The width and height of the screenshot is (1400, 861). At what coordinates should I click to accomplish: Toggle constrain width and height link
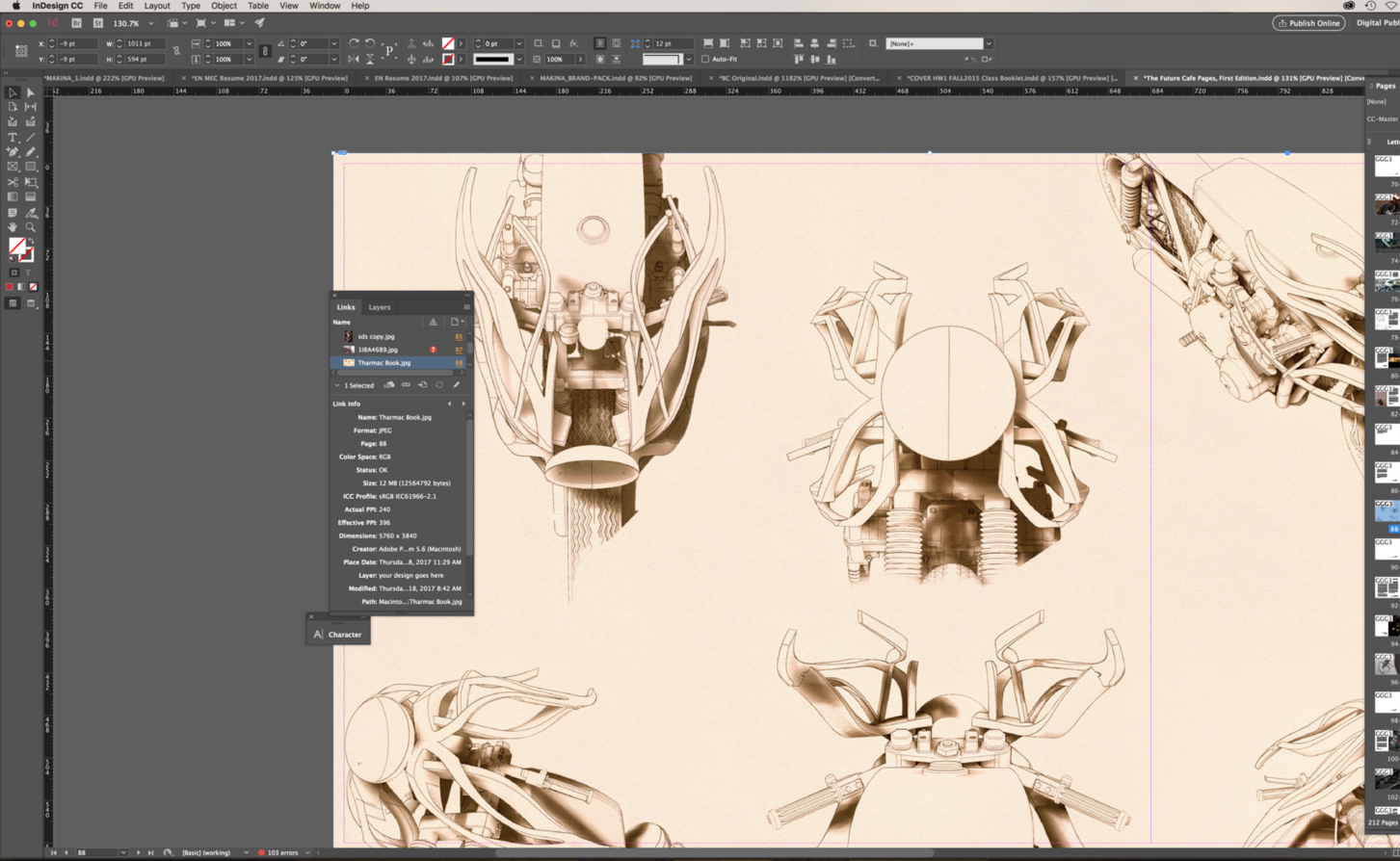[x=176, y=51]
